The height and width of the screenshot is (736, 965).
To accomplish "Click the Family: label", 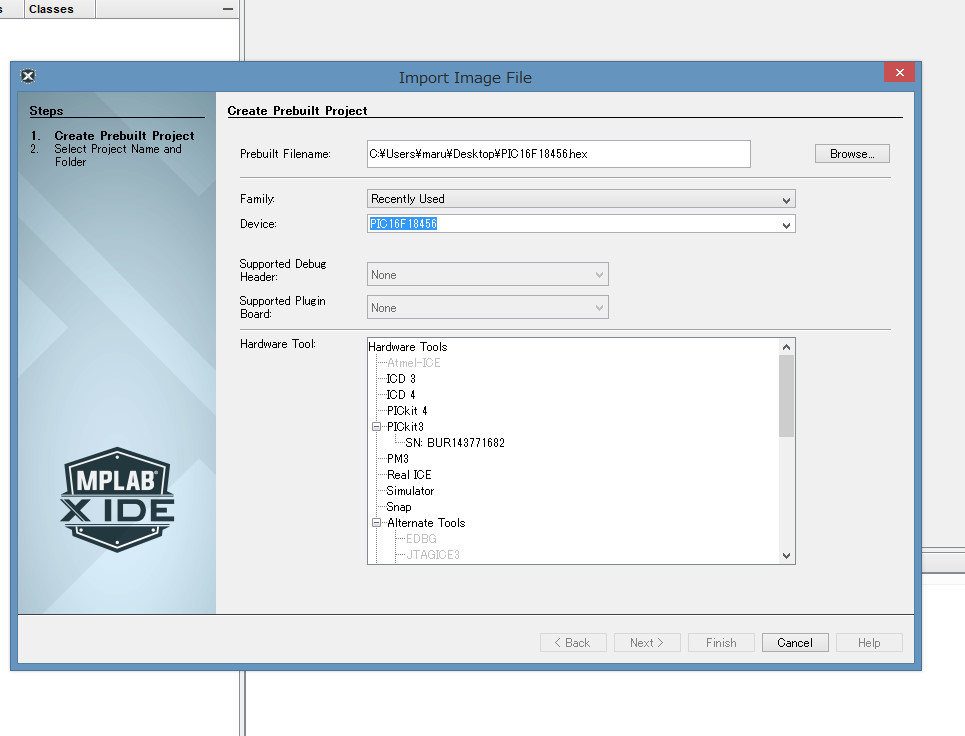I will tap(257, 199).
